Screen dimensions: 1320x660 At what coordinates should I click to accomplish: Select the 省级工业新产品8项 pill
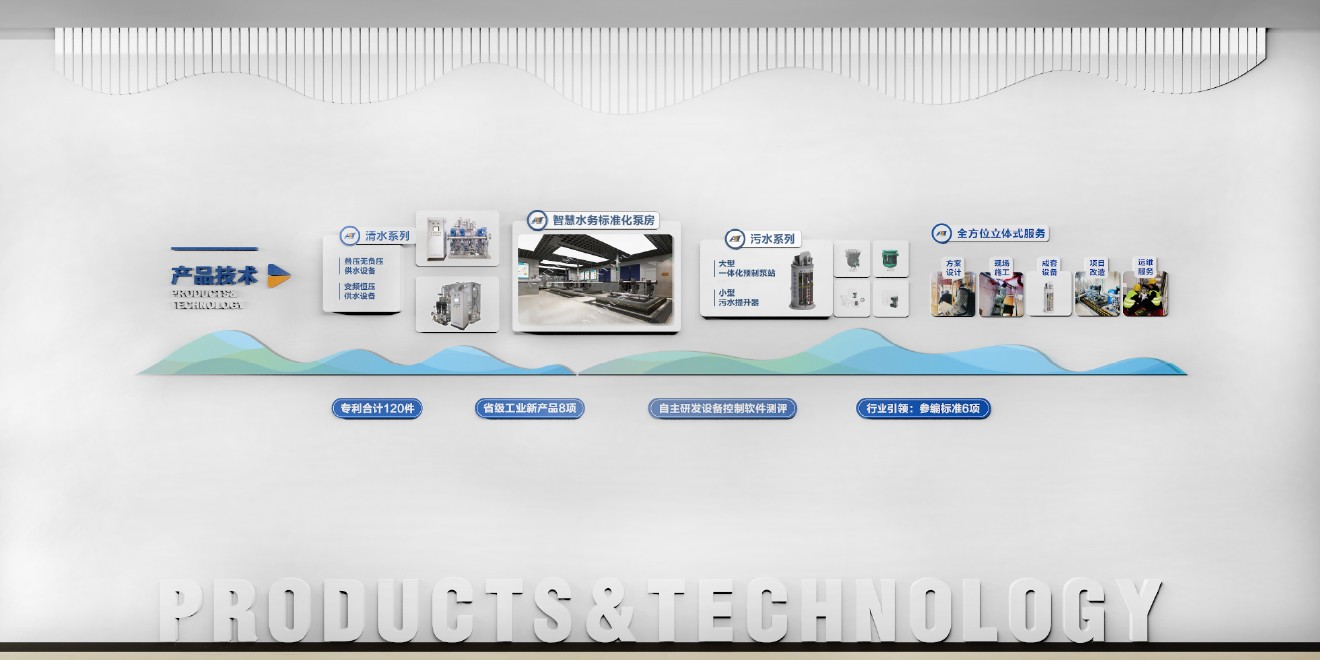click(x=530, y=408)
